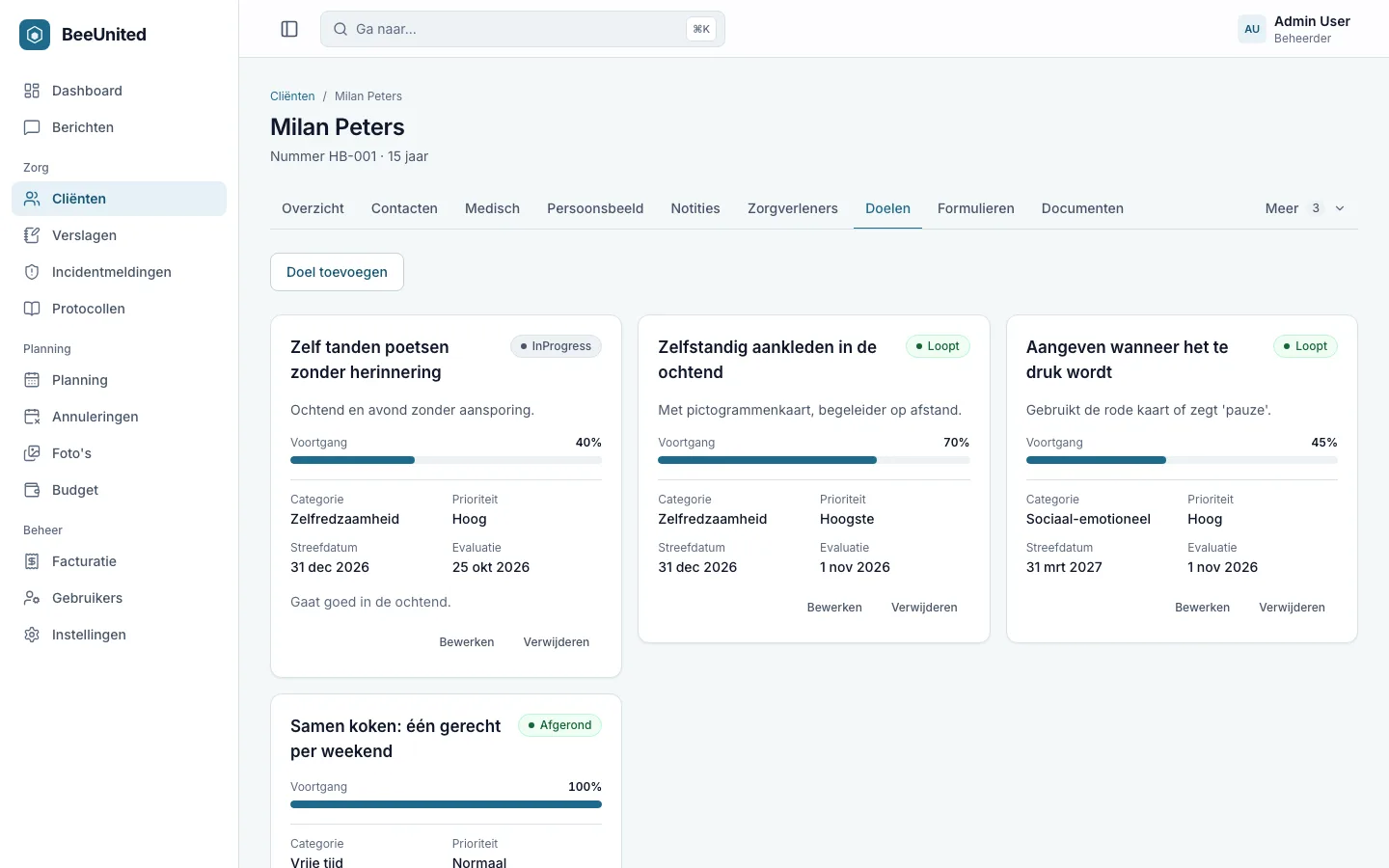Toggle the sidebar panel icon
The width and height of the screenshot is (1389, 868).
point(289,29)
